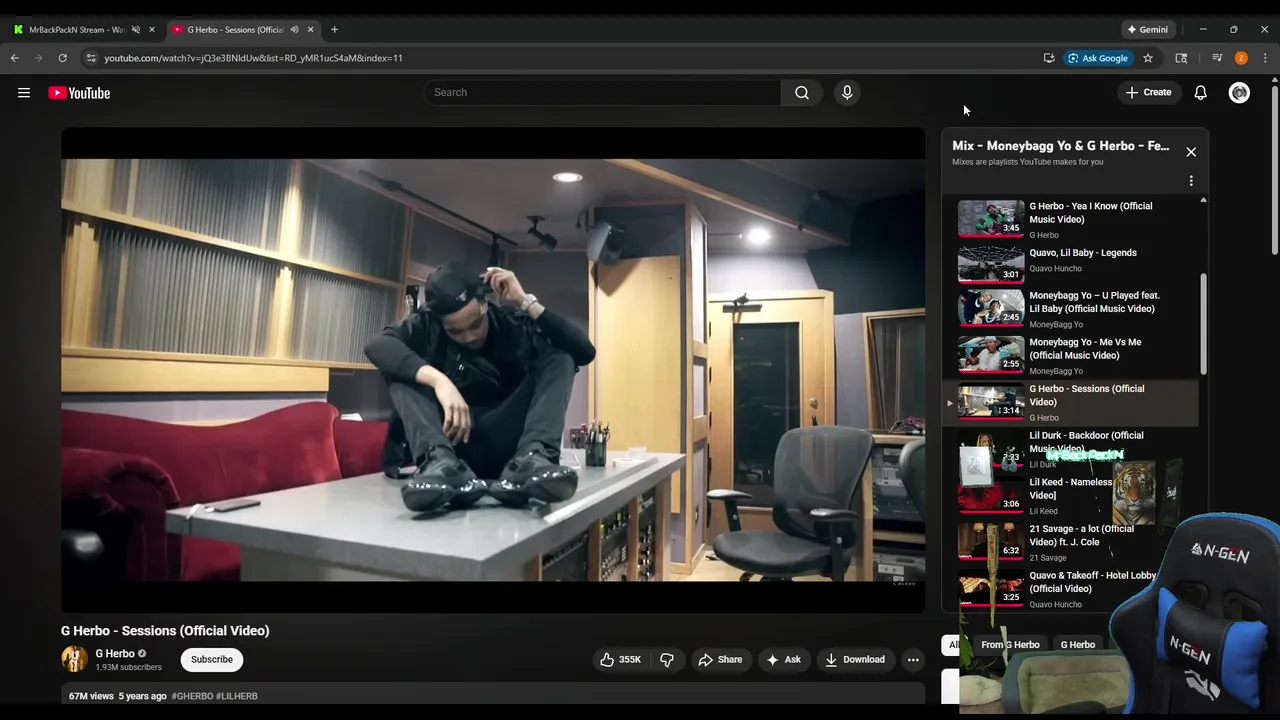This screenshot has width=1280, height=720.
Task: Open the Mix - Moneybagg Yo & G Herbo title
Action: (x=1060, y=146)
